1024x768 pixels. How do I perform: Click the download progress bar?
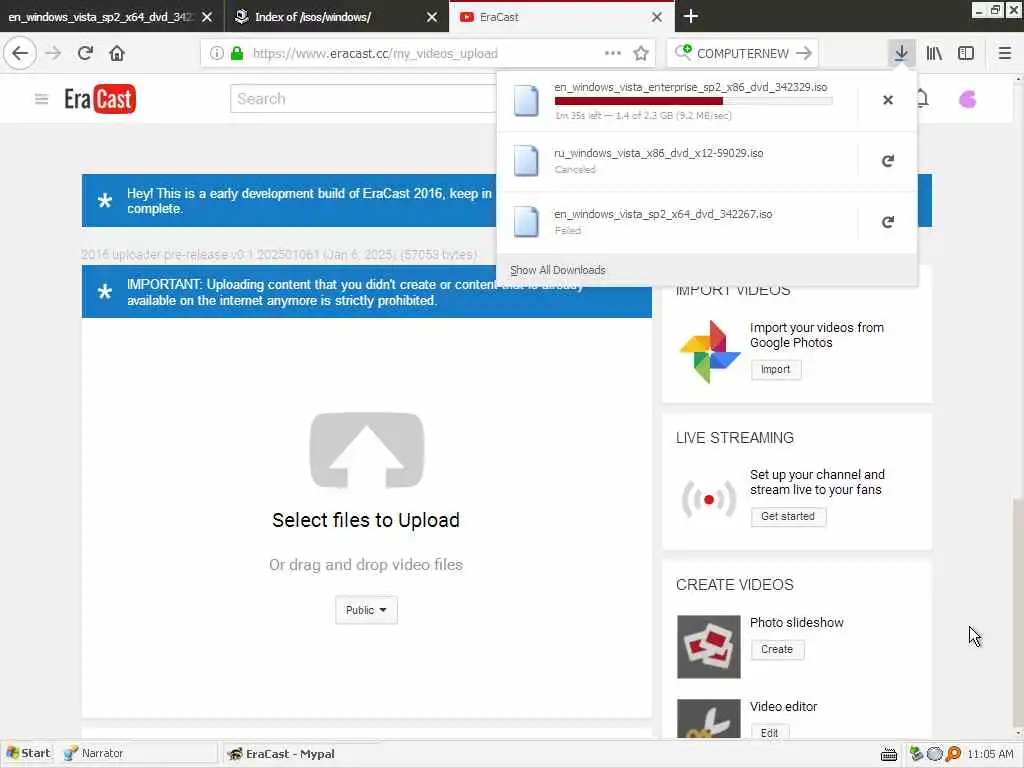694,101
